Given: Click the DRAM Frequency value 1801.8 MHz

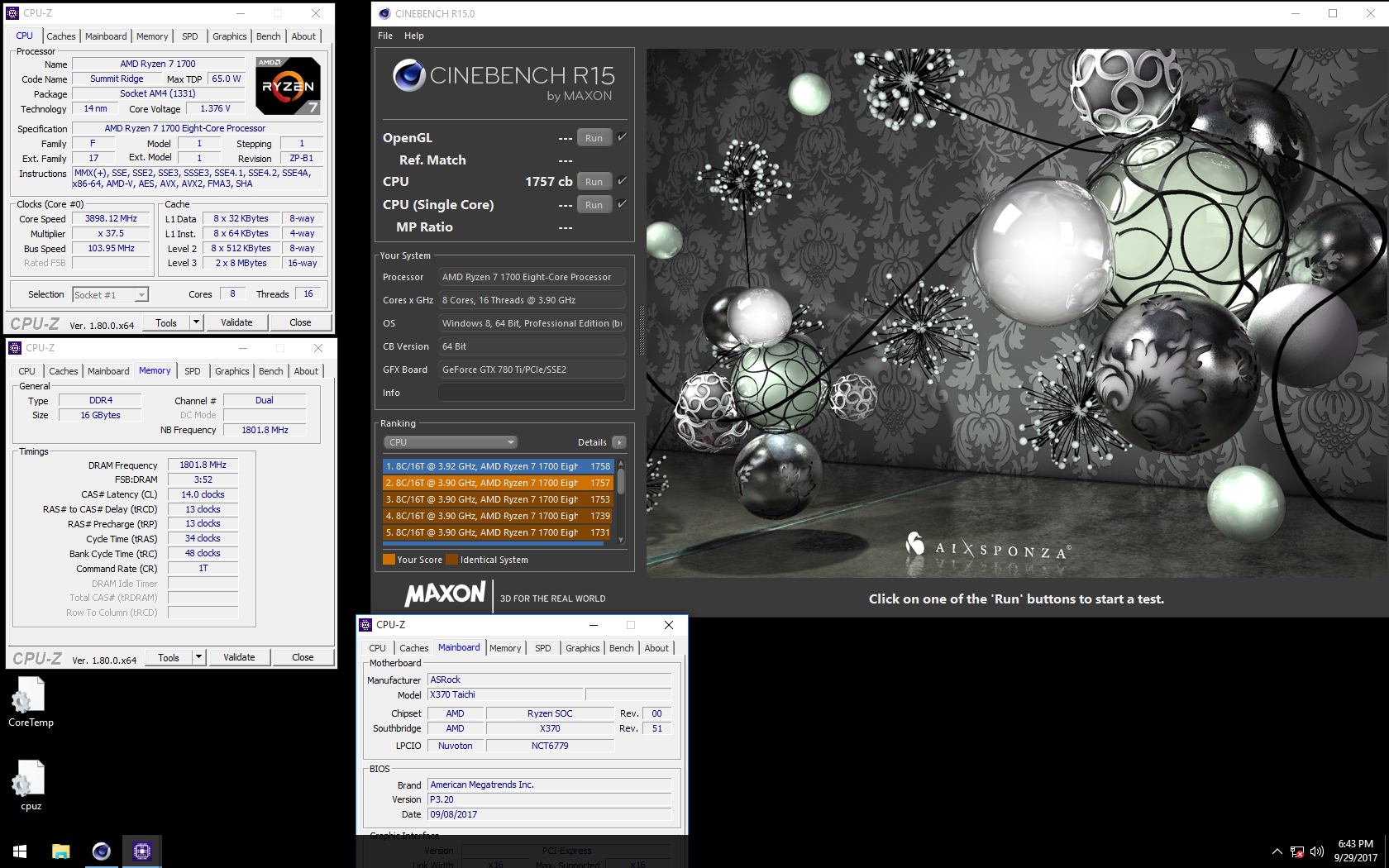Looking at the screenshot, I should point(203,465).
